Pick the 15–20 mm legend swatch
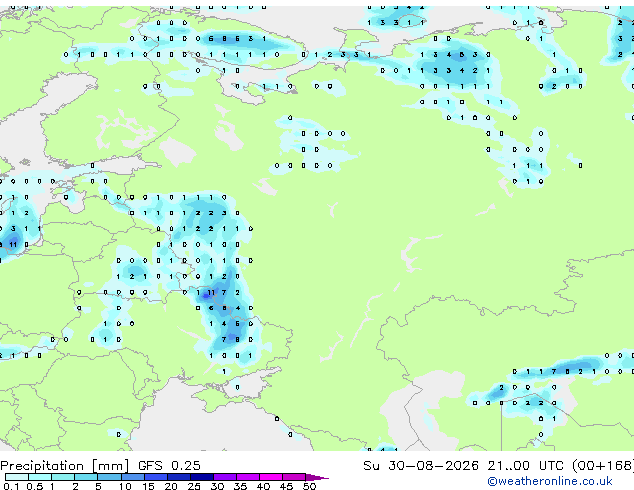634x490 pixels. (x=155, y=477)
